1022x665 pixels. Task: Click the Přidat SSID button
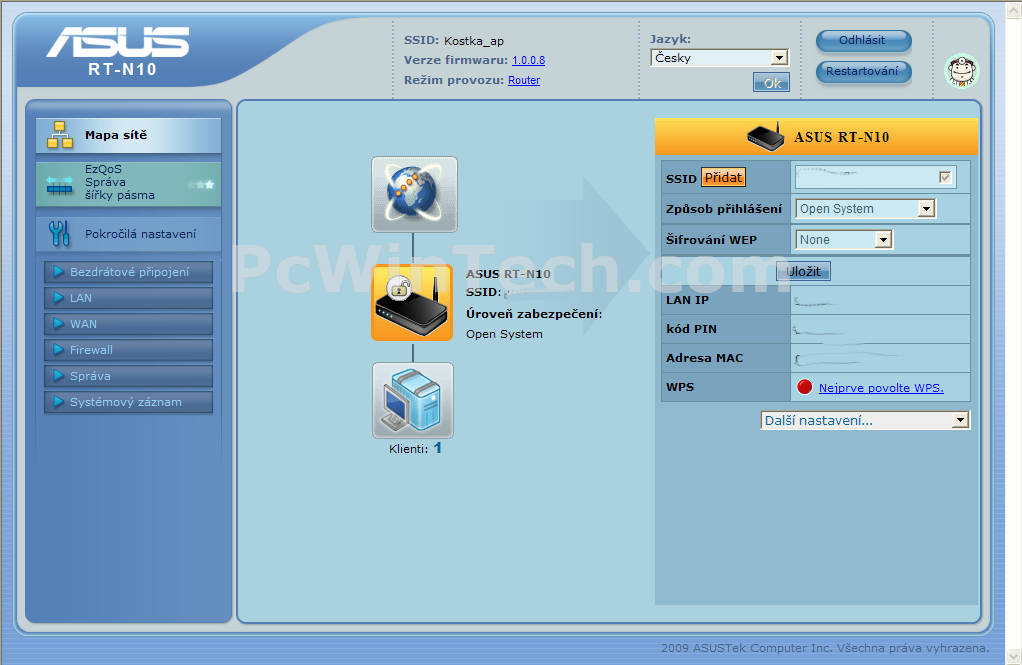pos(723,177)
